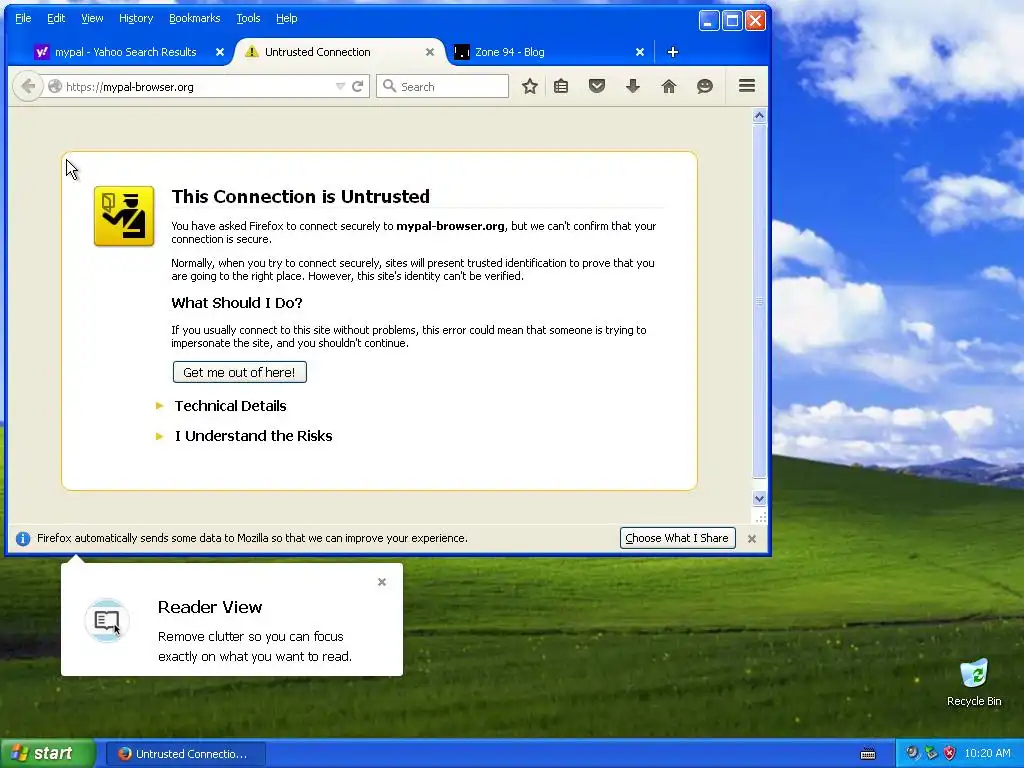Click the Back arrow navigation button

(x=27, y=86)
